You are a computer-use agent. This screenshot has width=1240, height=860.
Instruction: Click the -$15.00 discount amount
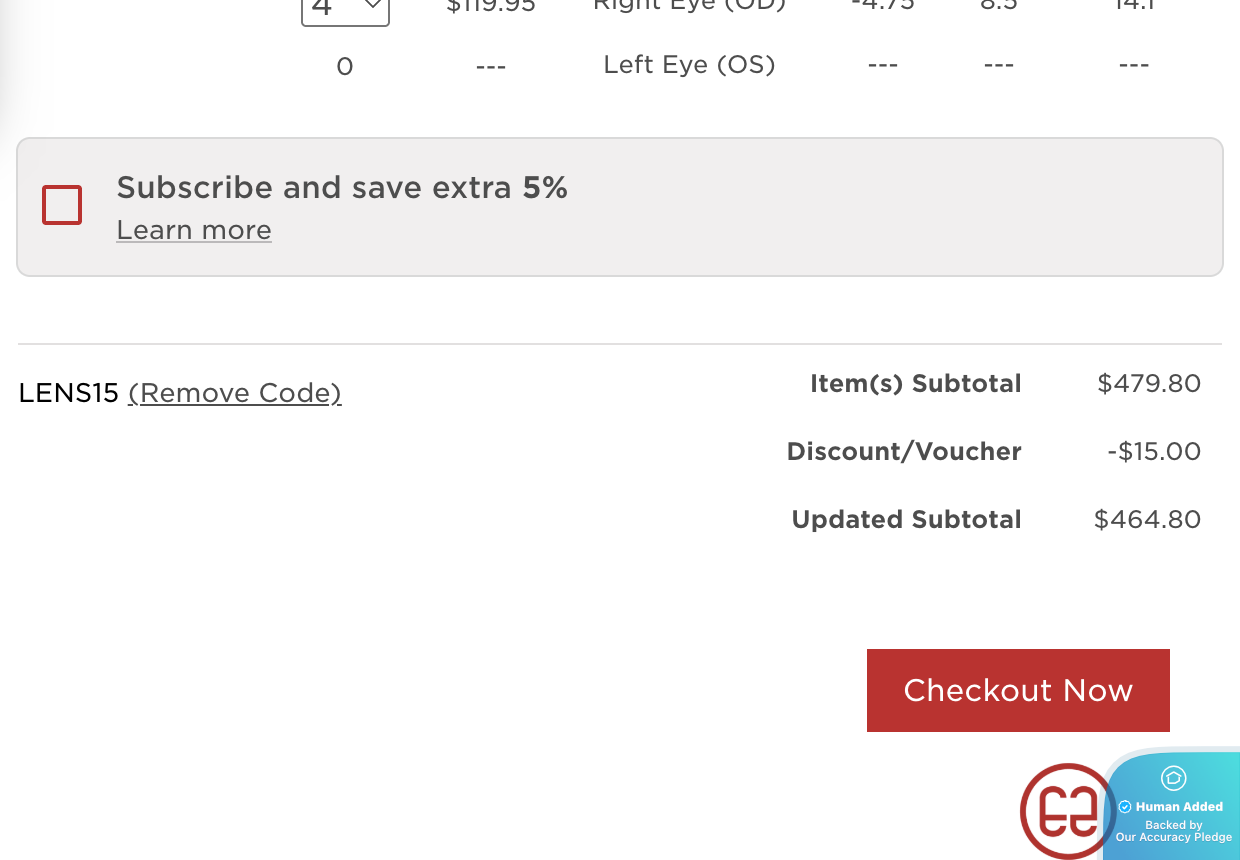point(1154,451)
